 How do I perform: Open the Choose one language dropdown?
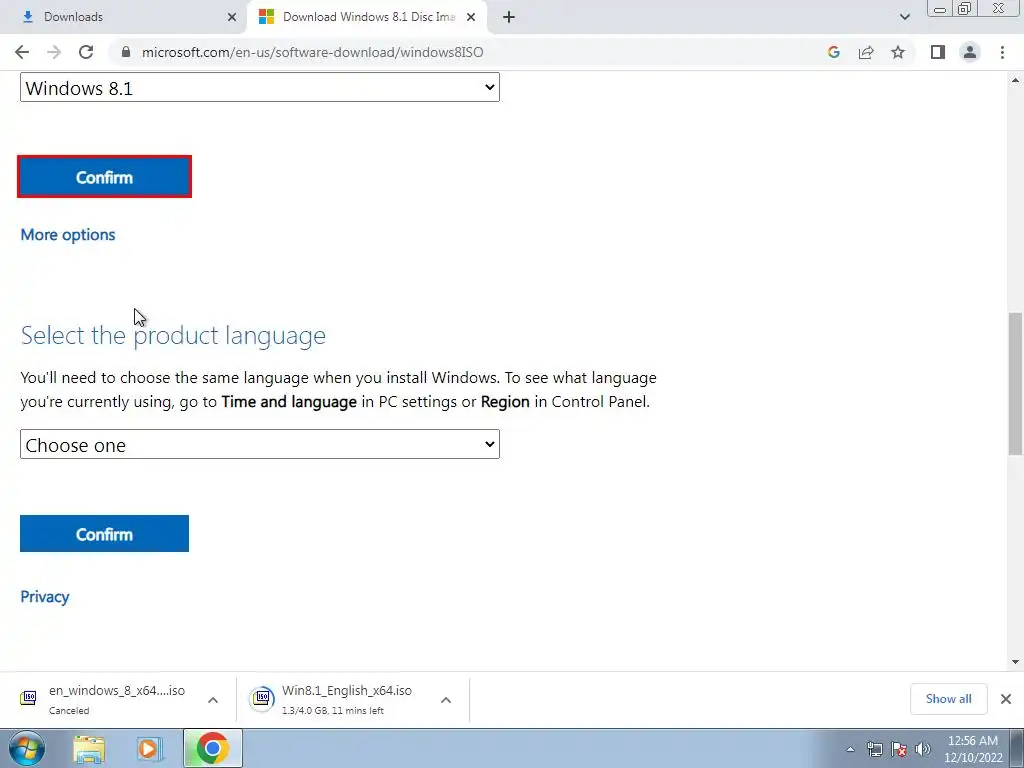[260, 444]
